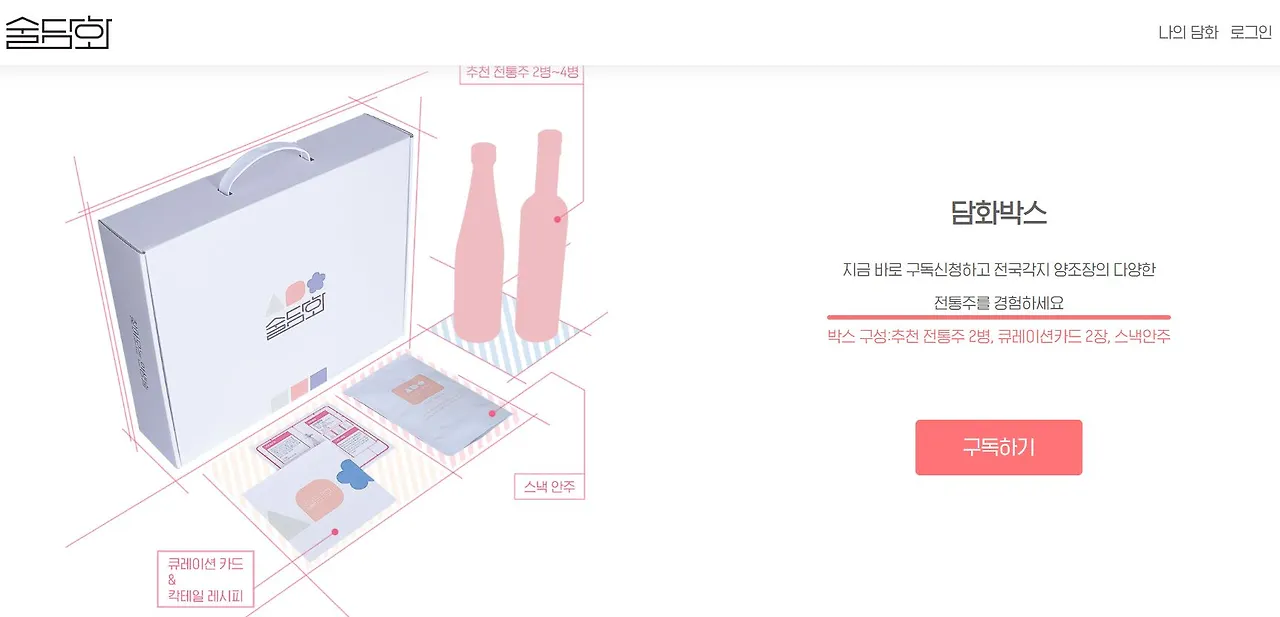Image resolution: width=1280 pixels, height=617 pixels.
Task: Click the 큐레이션 카드 & 칵테일 레시피 label
Action: (206, 580)
